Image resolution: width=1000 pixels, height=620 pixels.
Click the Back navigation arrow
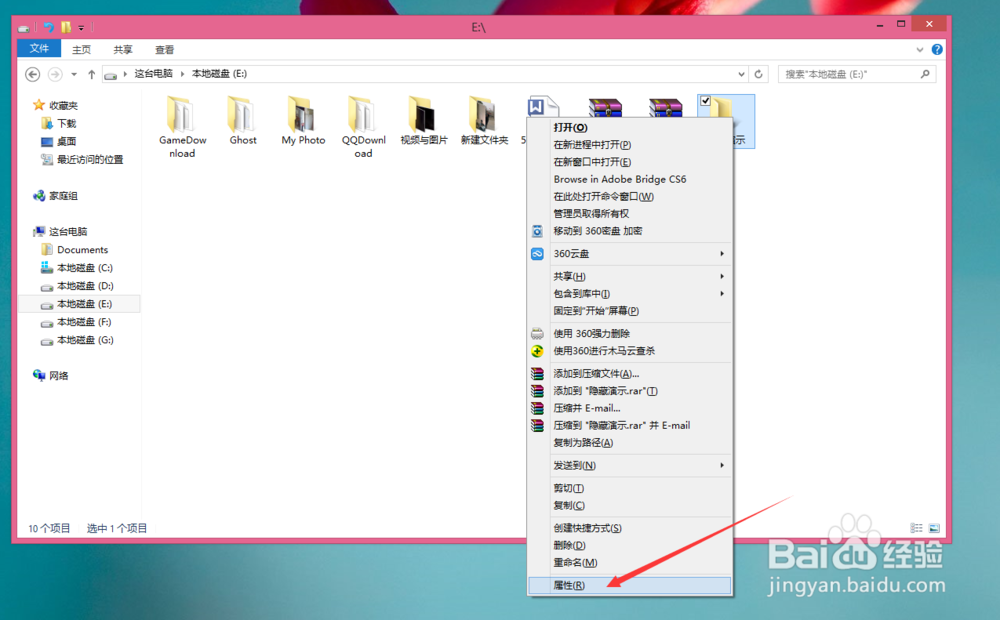(x=33, y=74)
